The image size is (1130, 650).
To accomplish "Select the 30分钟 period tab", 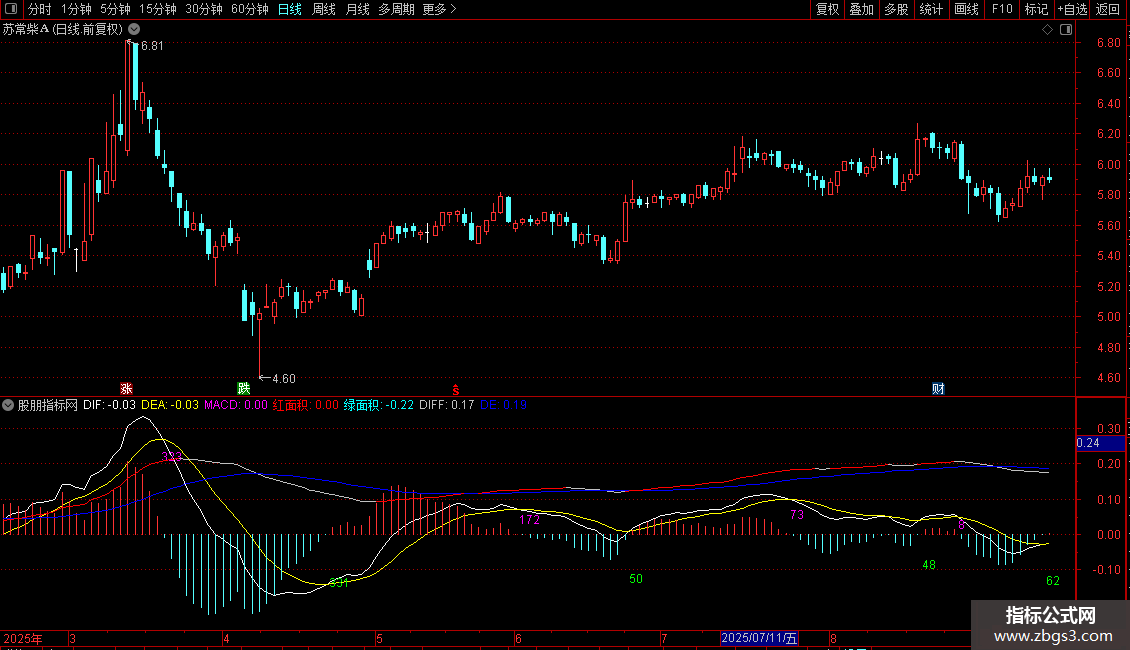I will 204,9.
